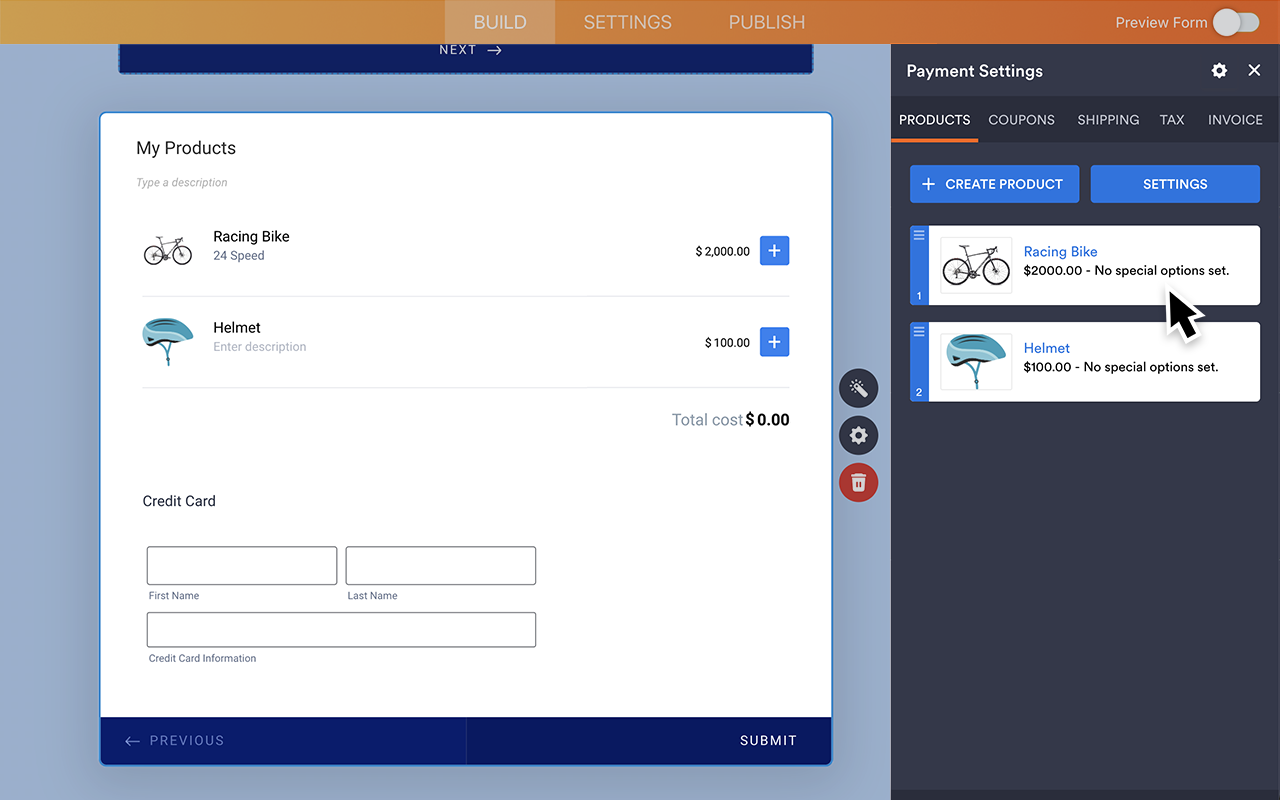Select the Helmet product thumbnail image
This screenshot has height=800, width=1280.
point(975,362)
